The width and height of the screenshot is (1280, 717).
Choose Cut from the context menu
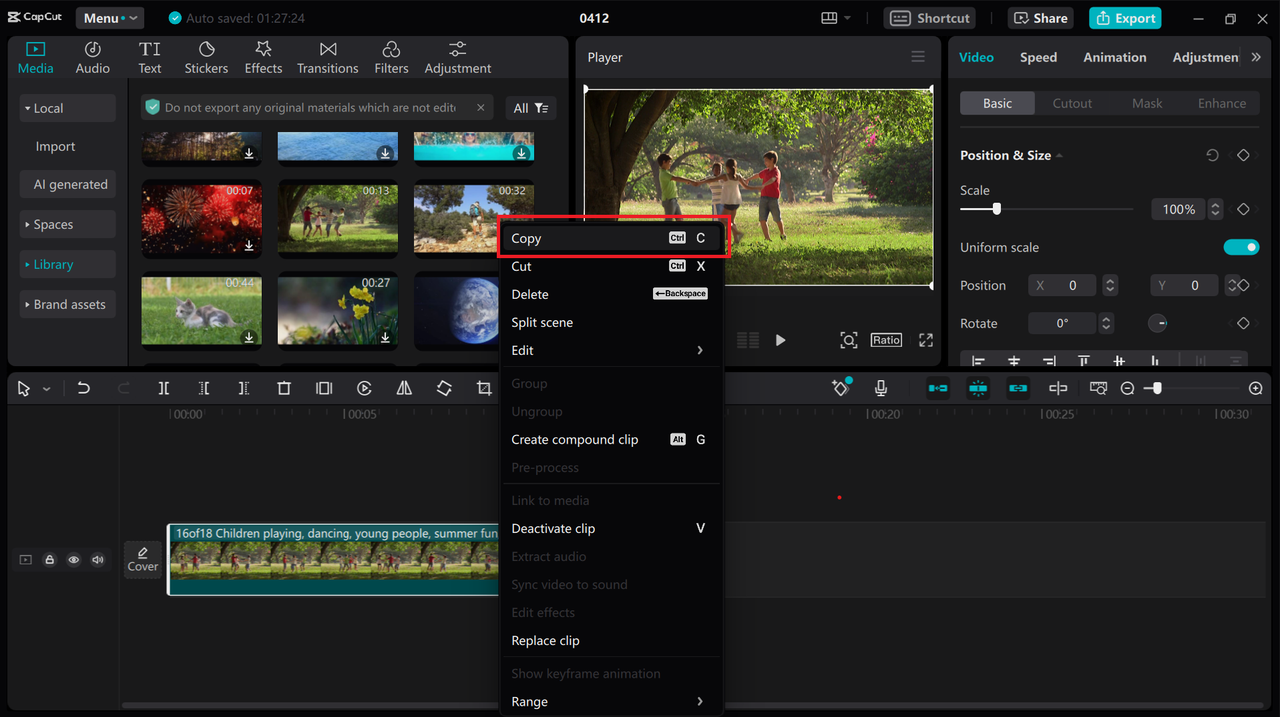coord(611,266)
